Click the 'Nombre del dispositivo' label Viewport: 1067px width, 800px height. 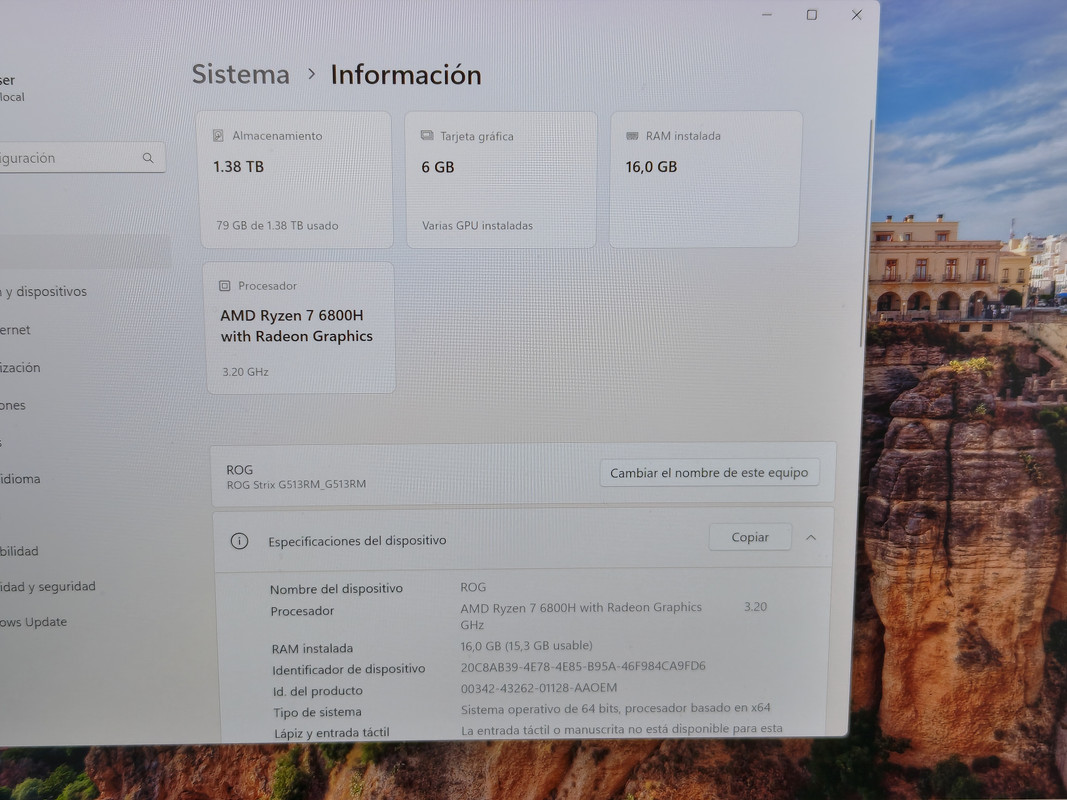pyautogui.click(x=336, y=588)
